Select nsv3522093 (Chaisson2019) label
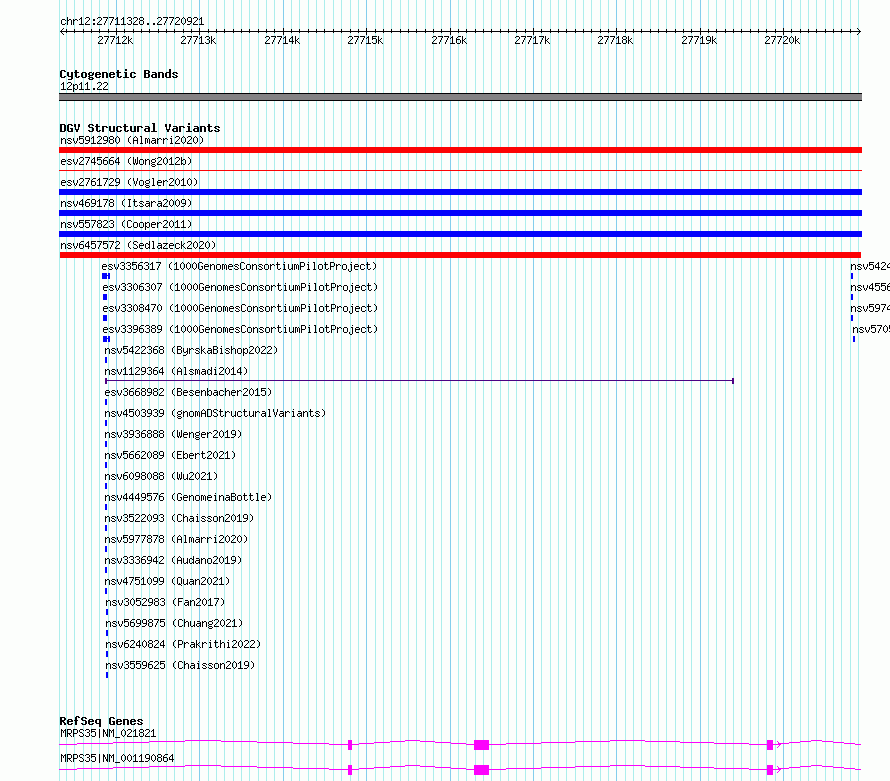 coord(179,518)
